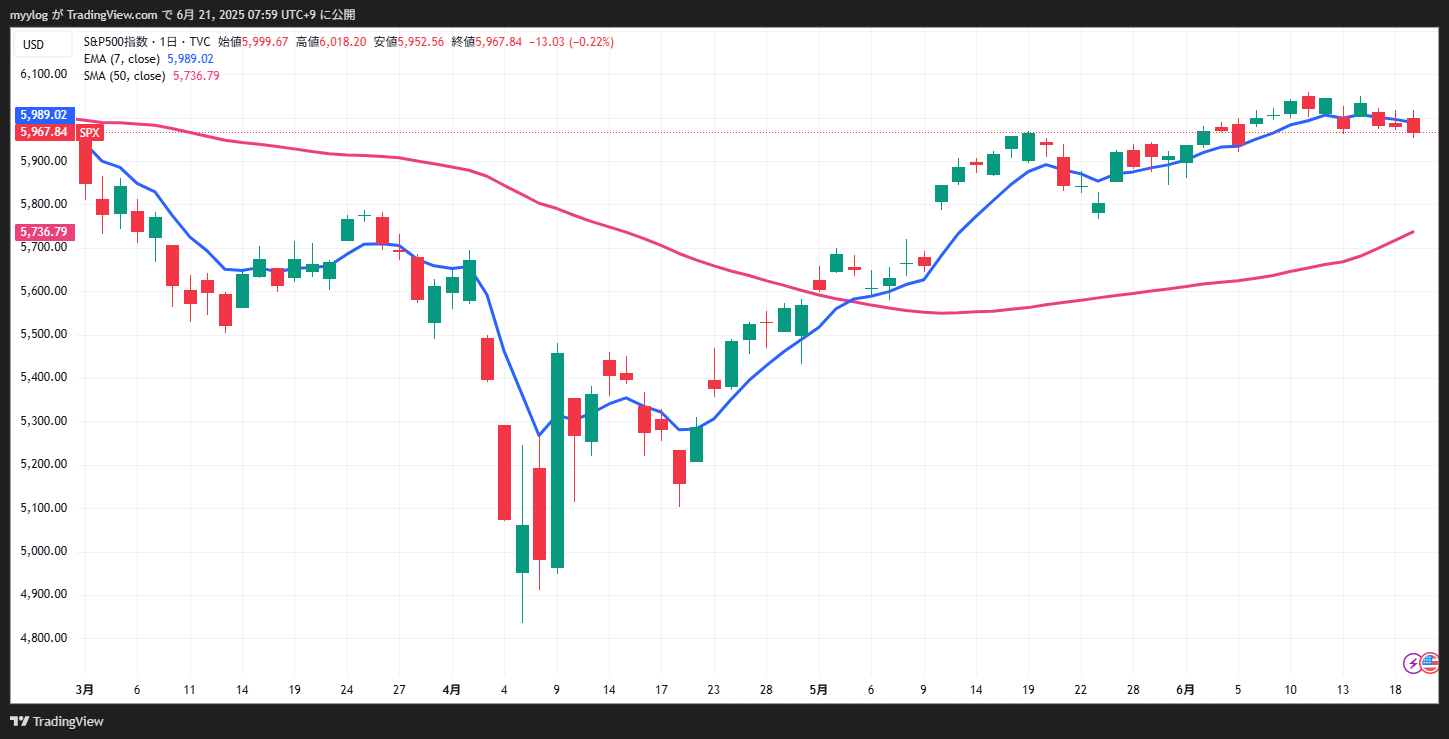Click the 11 date axis label
Viewport: 1449px width, 739px height.
tap(189, 690)
